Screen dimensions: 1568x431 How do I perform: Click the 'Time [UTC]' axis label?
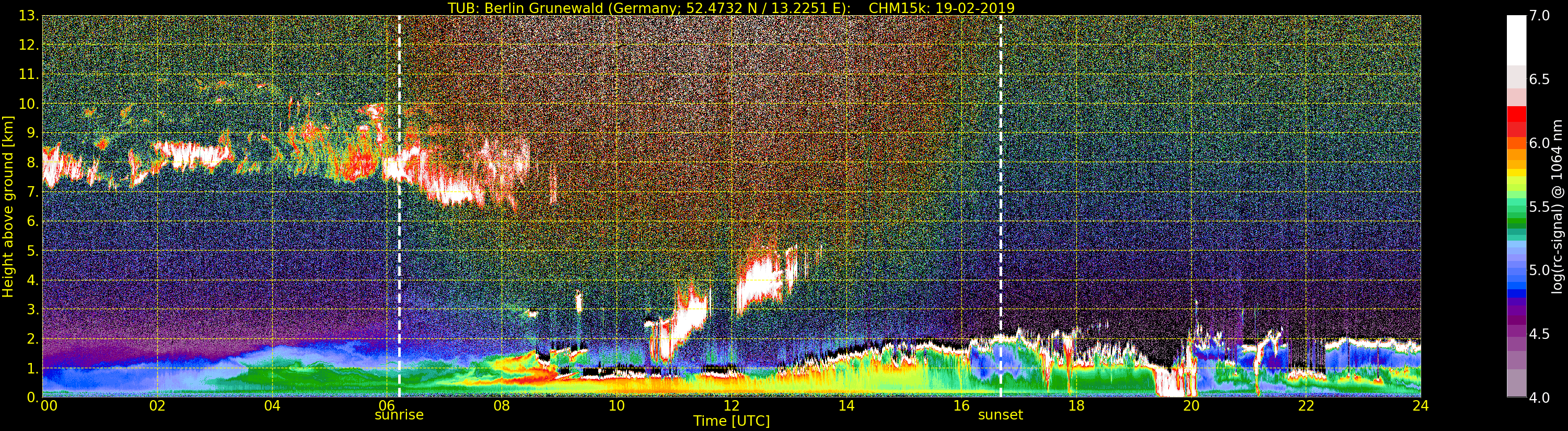[x=731, y=421]
